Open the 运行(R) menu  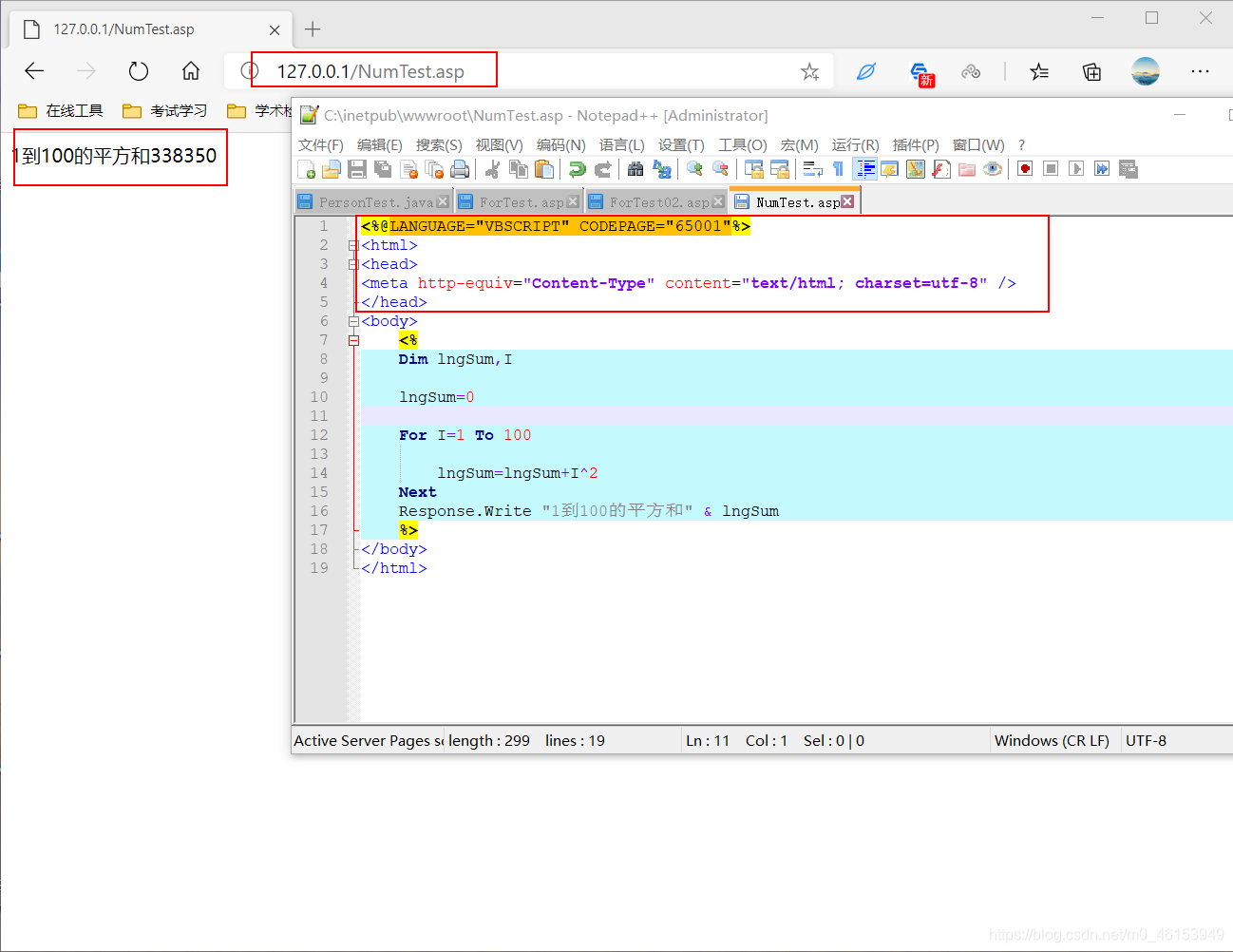point(856,144)
